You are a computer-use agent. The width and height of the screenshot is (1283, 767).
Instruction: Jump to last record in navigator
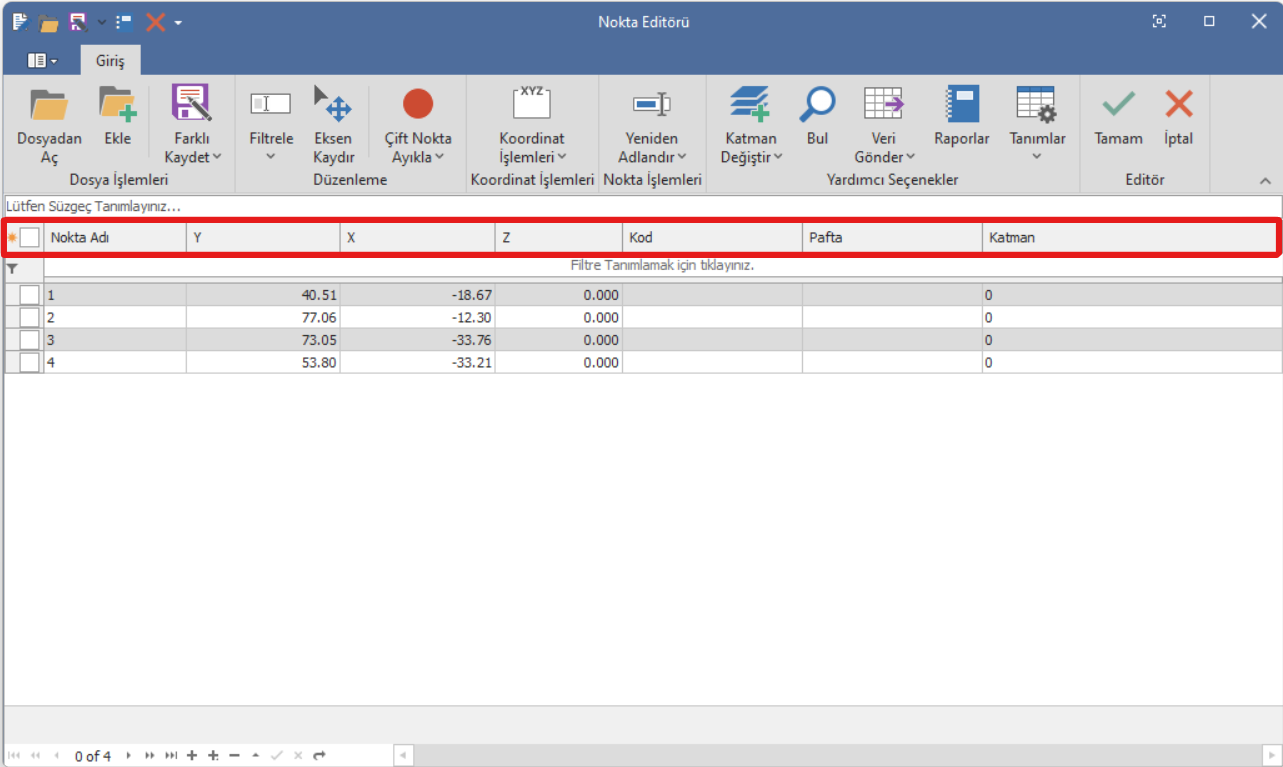pyautogui.click(x=171, y=756)
